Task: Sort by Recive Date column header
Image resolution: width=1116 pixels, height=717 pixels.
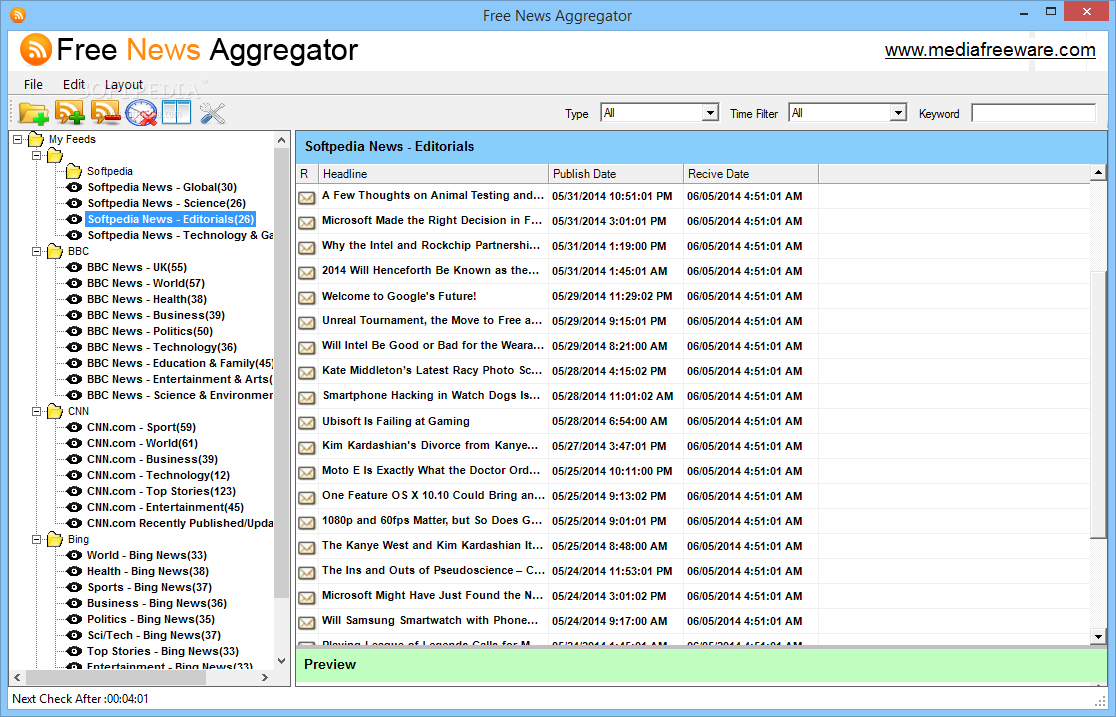Action: point(751,174)
